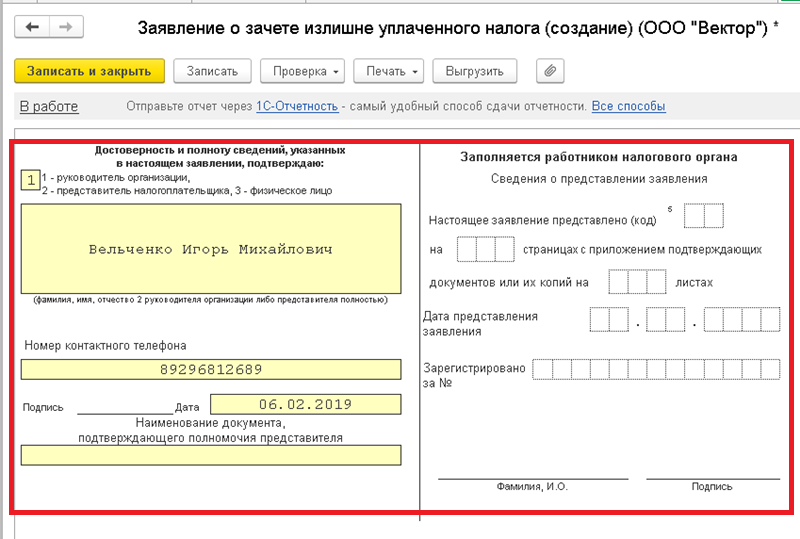The image size is (800, 539).
Task: Select the 'Подпись' label beside the date
Action: [43, 407]
